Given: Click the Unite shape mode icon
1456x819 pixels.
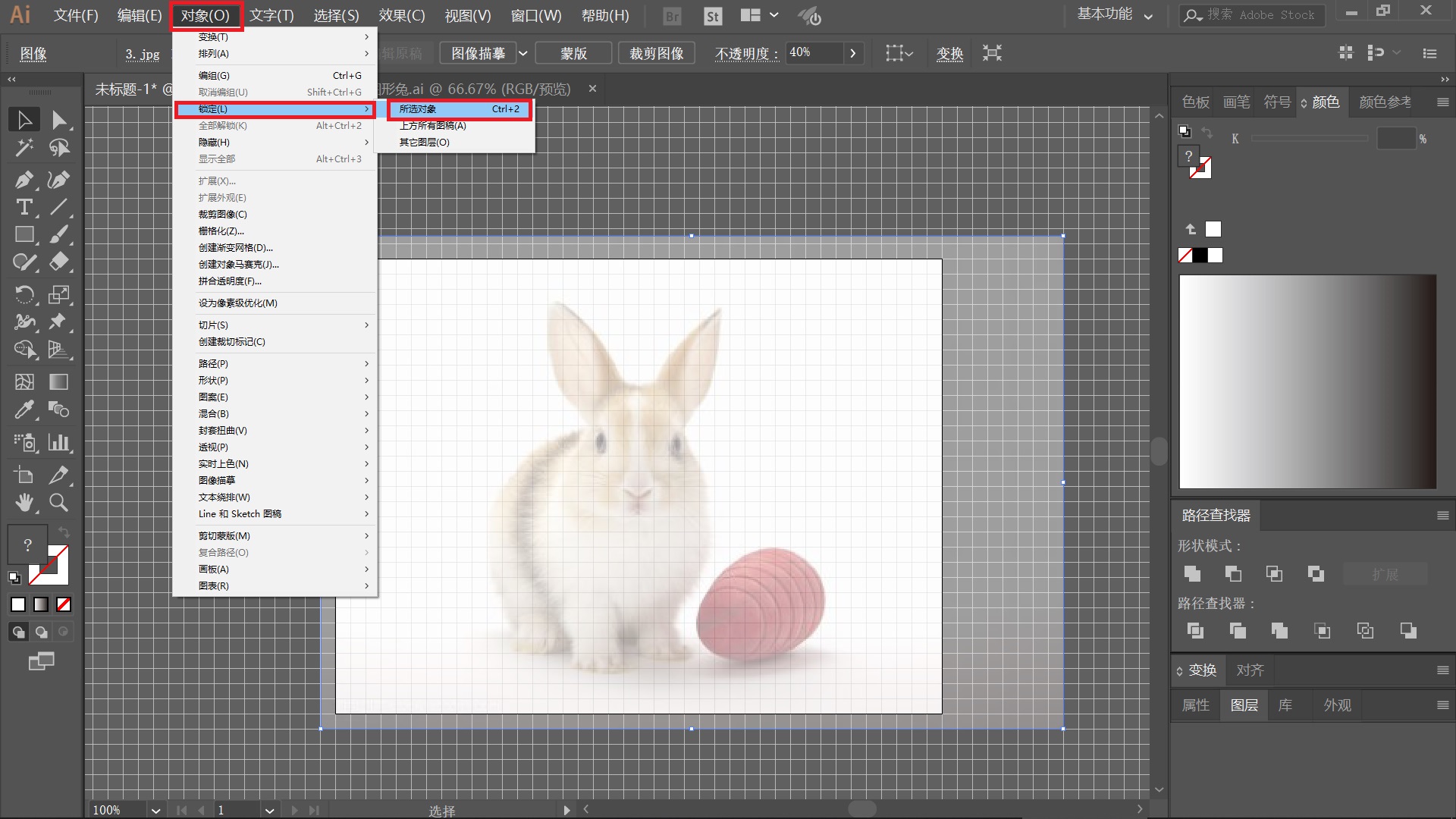Looking at the screenshot, I should (x=1192, y=574).
